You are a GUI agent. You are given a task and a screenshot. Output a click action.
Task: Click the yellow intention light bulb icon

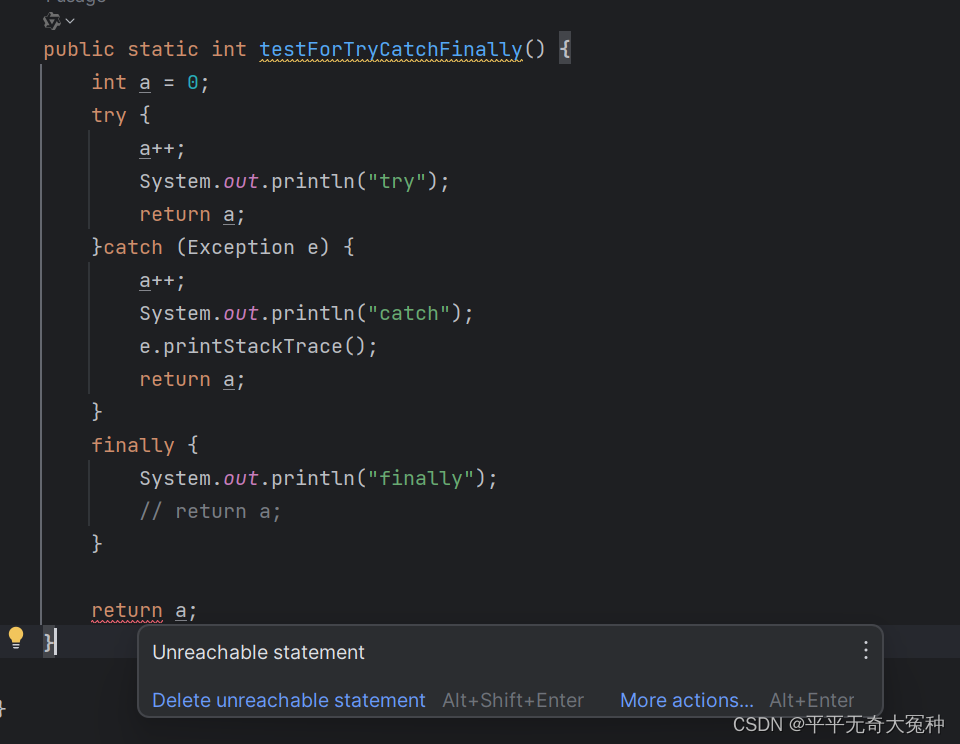[15, 637]
